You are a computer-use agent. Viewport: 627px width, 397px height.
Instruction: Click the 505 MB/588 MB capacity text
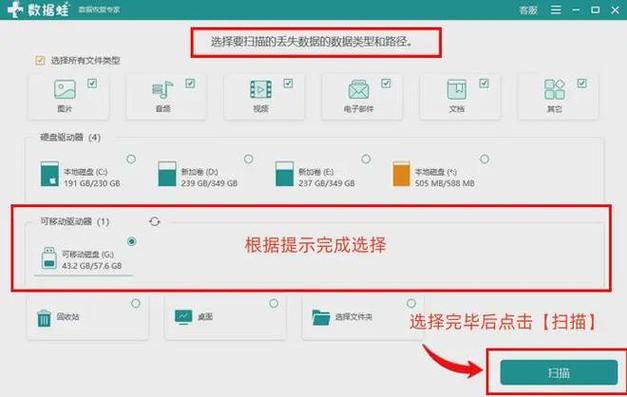coord(445,183)
